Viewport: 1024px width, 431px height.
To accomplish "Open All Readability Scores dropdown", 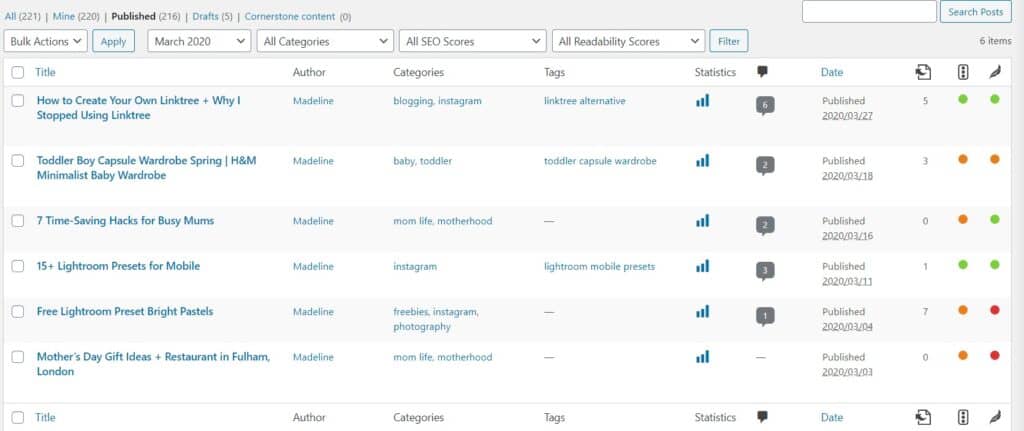I will 628,41.
